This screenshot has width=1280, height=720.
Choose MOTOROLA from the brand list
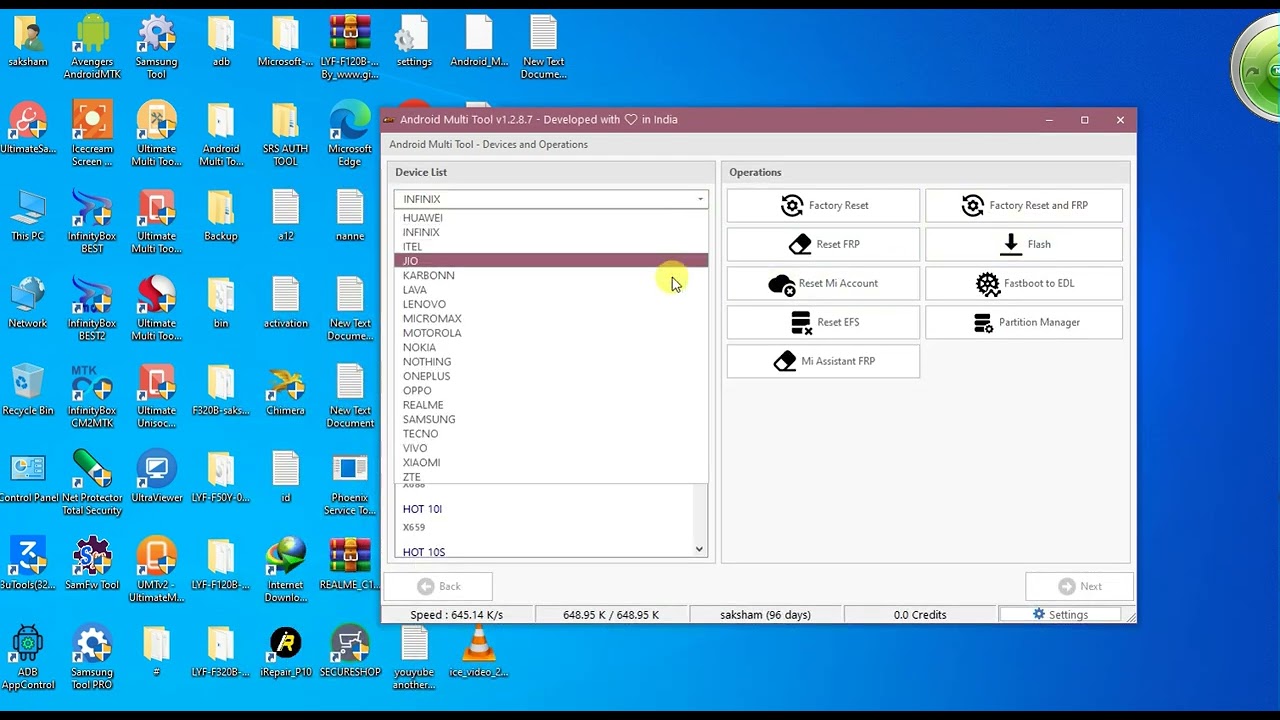[x=551, y=333]
